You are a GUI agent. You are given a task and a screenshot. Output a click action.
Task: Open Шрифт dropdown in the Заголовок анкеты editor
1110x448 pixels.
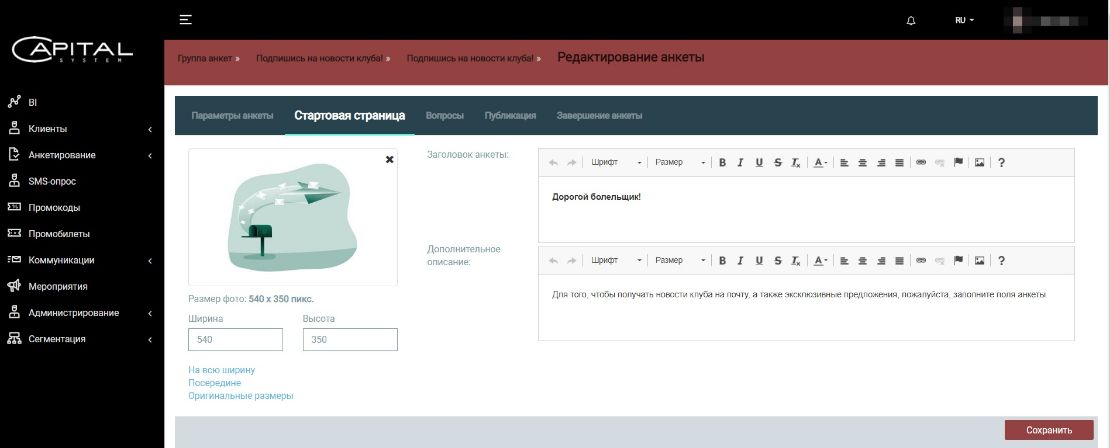[616, 162]
